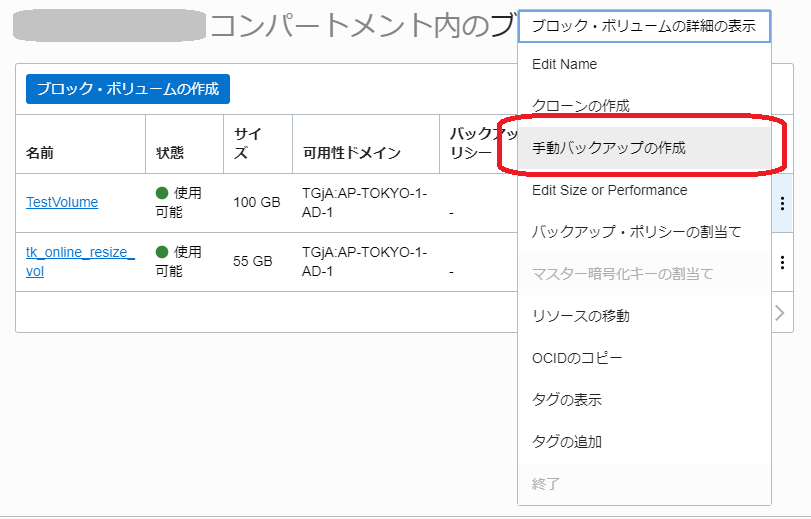Select クローンの作成 from the menu

[581, 106]
